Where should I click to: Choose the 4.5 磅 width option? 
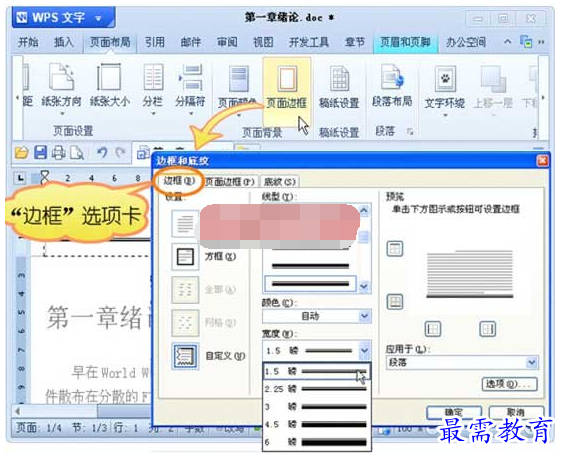point(316,424)
